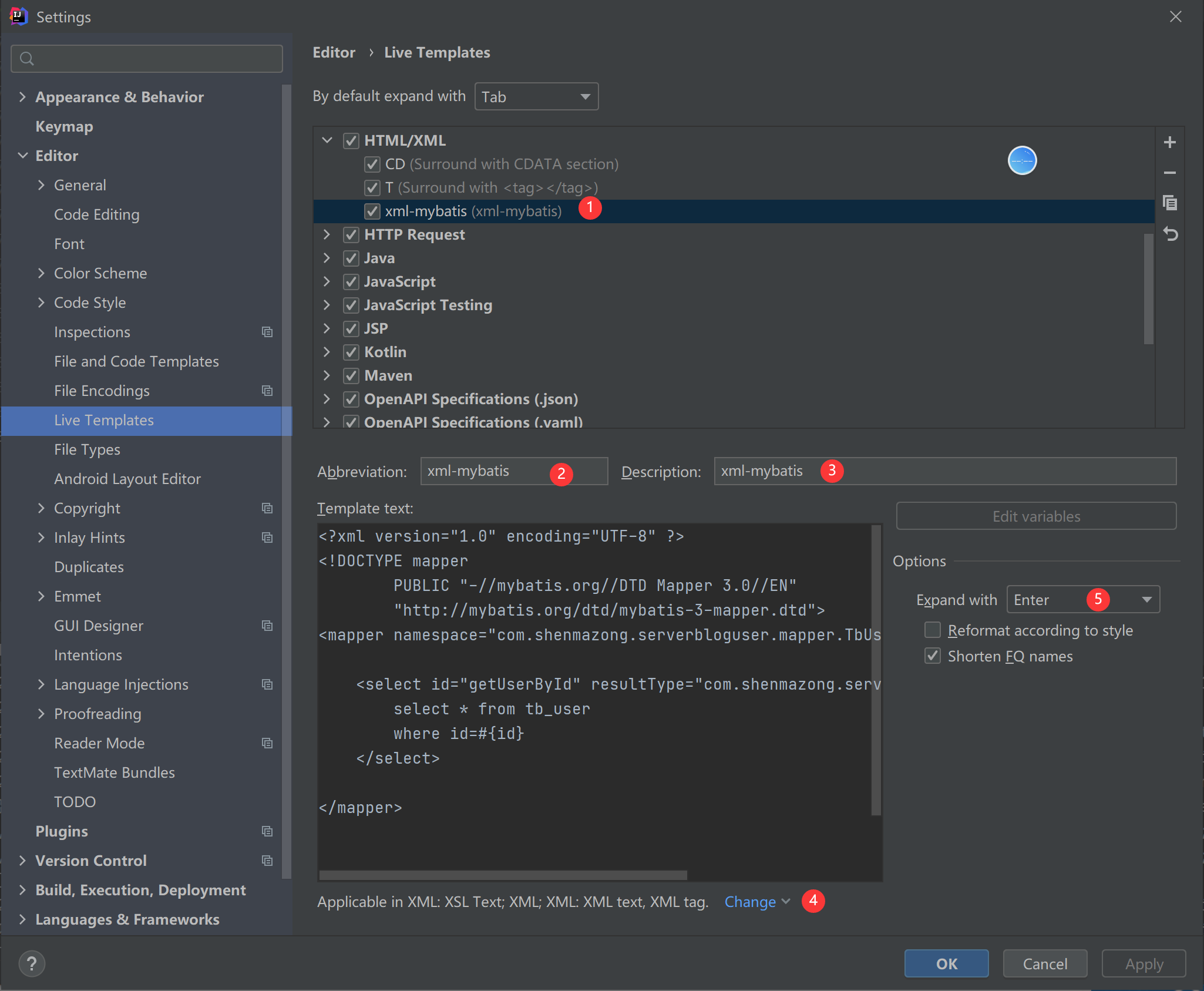Click the Apply button
1204x991 pixels.
coord(1144,963)
